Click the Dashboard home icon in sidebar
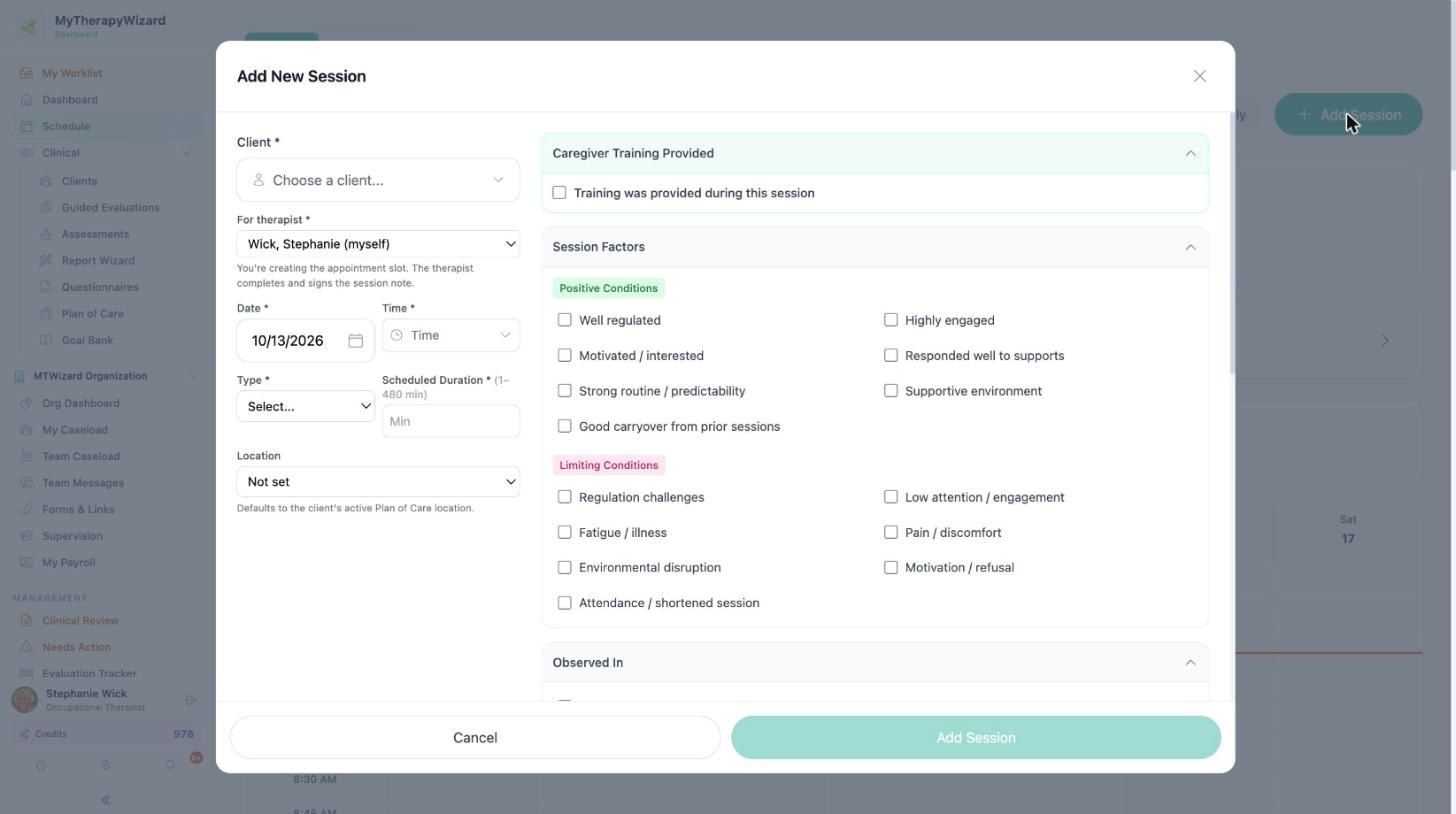Image resolution: width=1456 pixels, height=814 pixels. point(27,100)
